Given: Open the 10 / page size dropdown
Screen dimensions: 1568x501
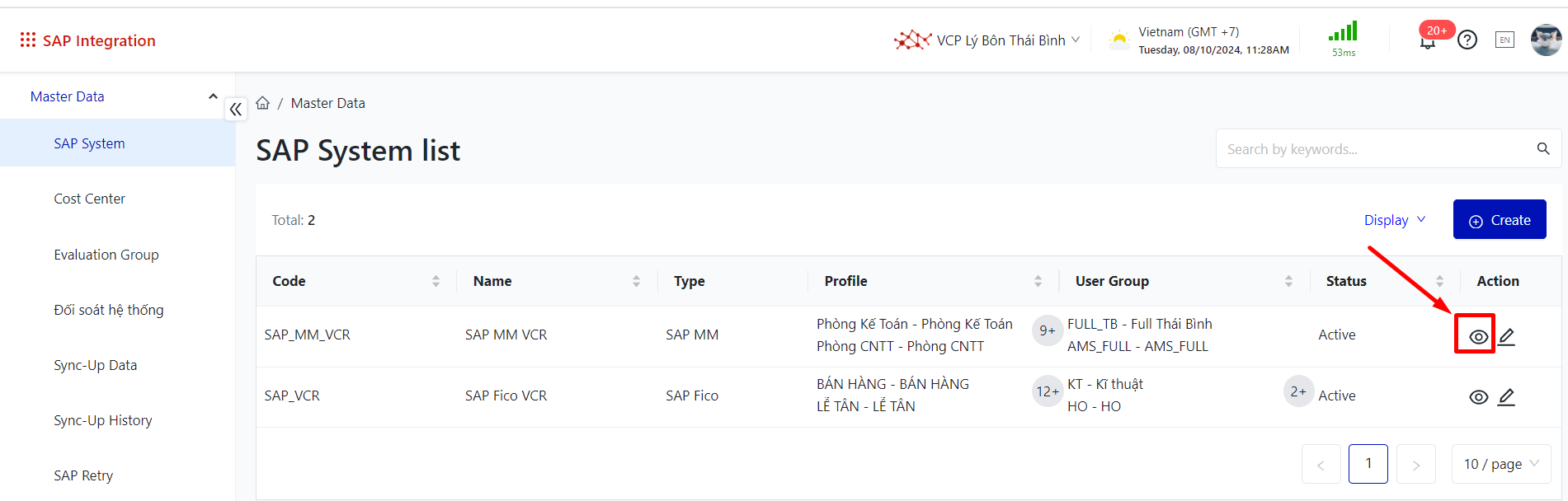Looking at the screenshot, I should pyautogui.click(x=1501, y=464).
